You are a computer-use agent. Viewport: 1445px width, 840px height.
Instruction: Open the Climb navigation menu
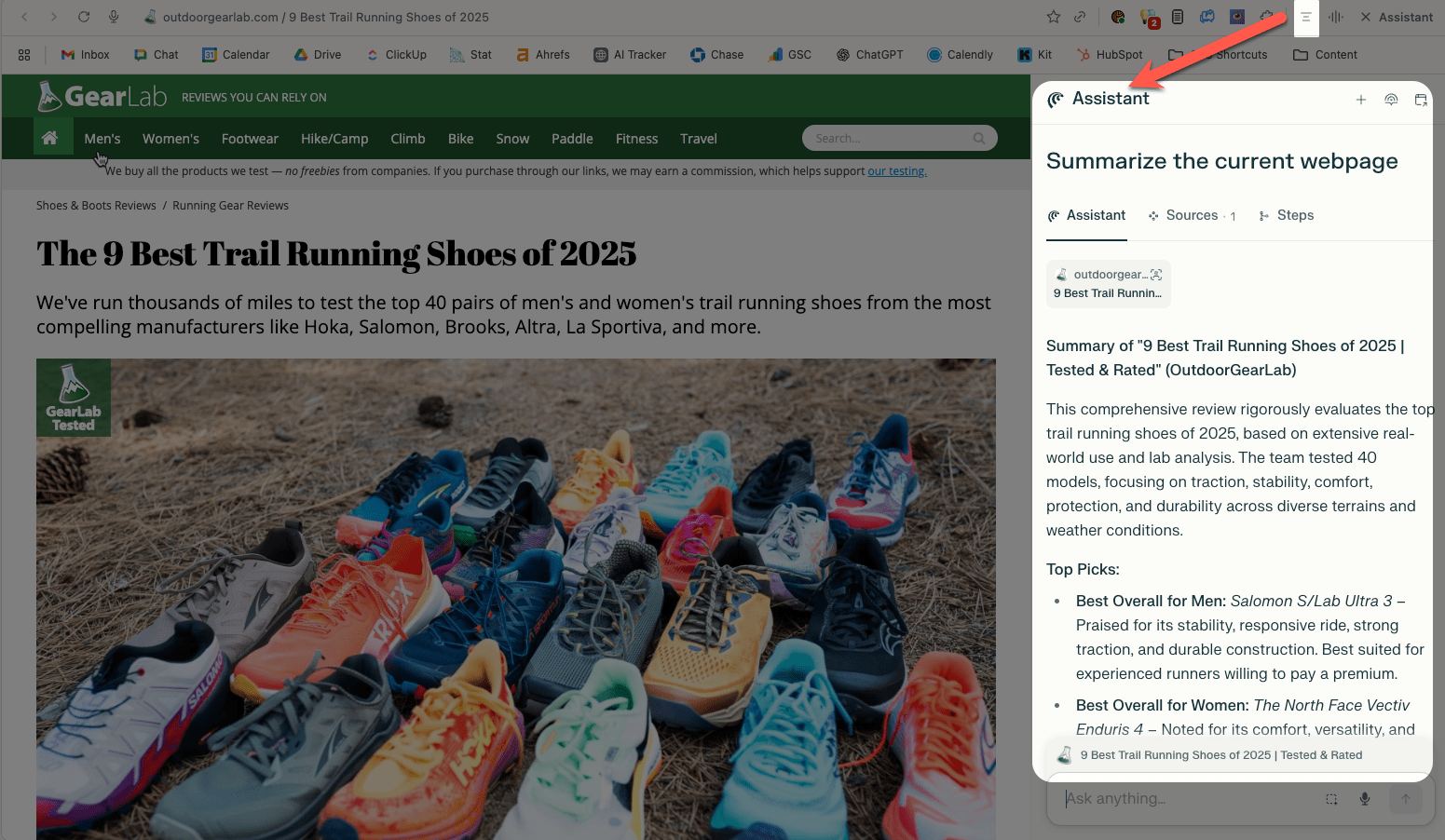click(408, 139)
